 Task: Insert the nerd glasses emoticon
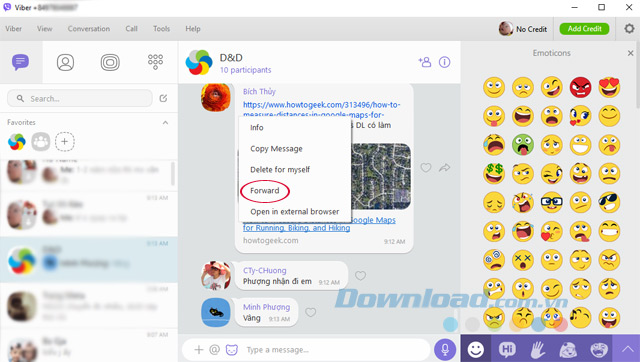551,202
